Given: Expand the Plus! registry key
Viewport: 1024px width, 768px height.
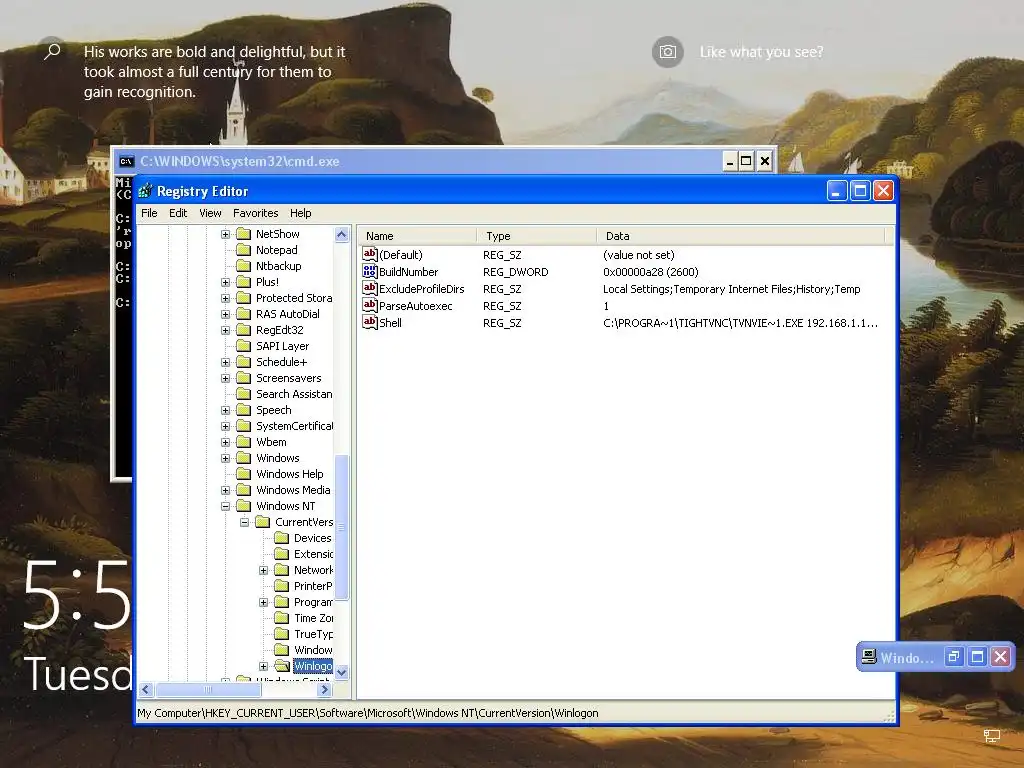Looking at the screenshot, I should (x=225, y=282).
